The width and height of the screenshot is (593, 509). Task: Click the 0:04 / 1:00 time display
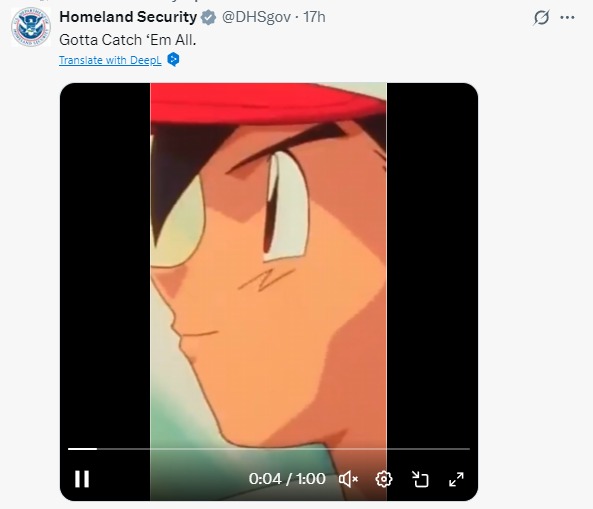[x=287, y=479]
